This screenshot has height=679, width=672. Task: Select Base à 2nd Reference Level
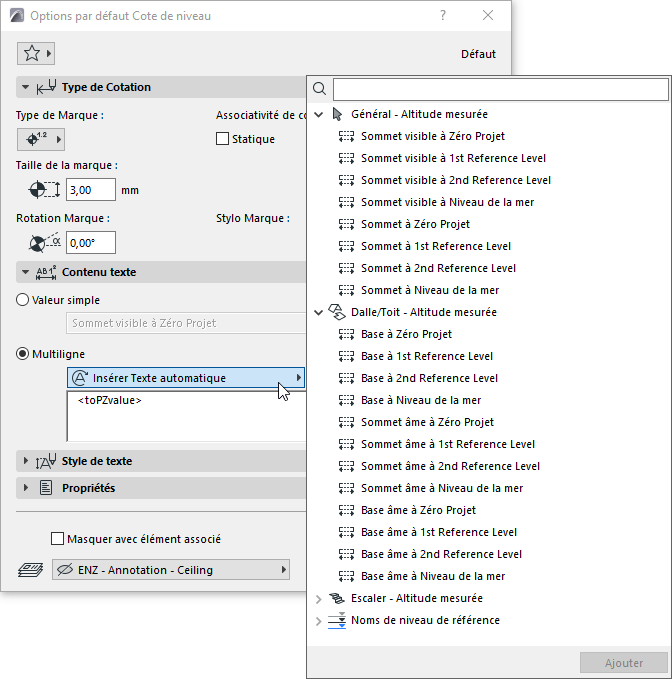point(430,378)
